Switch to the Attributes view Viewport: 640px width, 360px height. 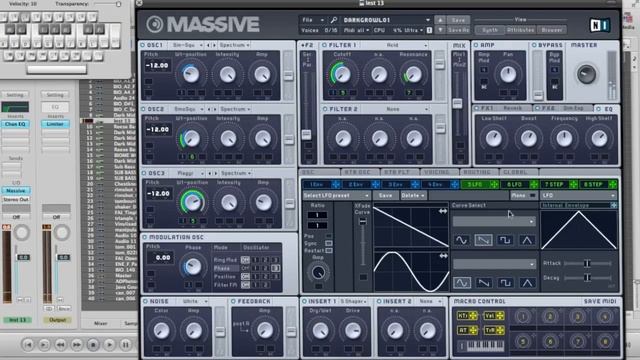520,30
